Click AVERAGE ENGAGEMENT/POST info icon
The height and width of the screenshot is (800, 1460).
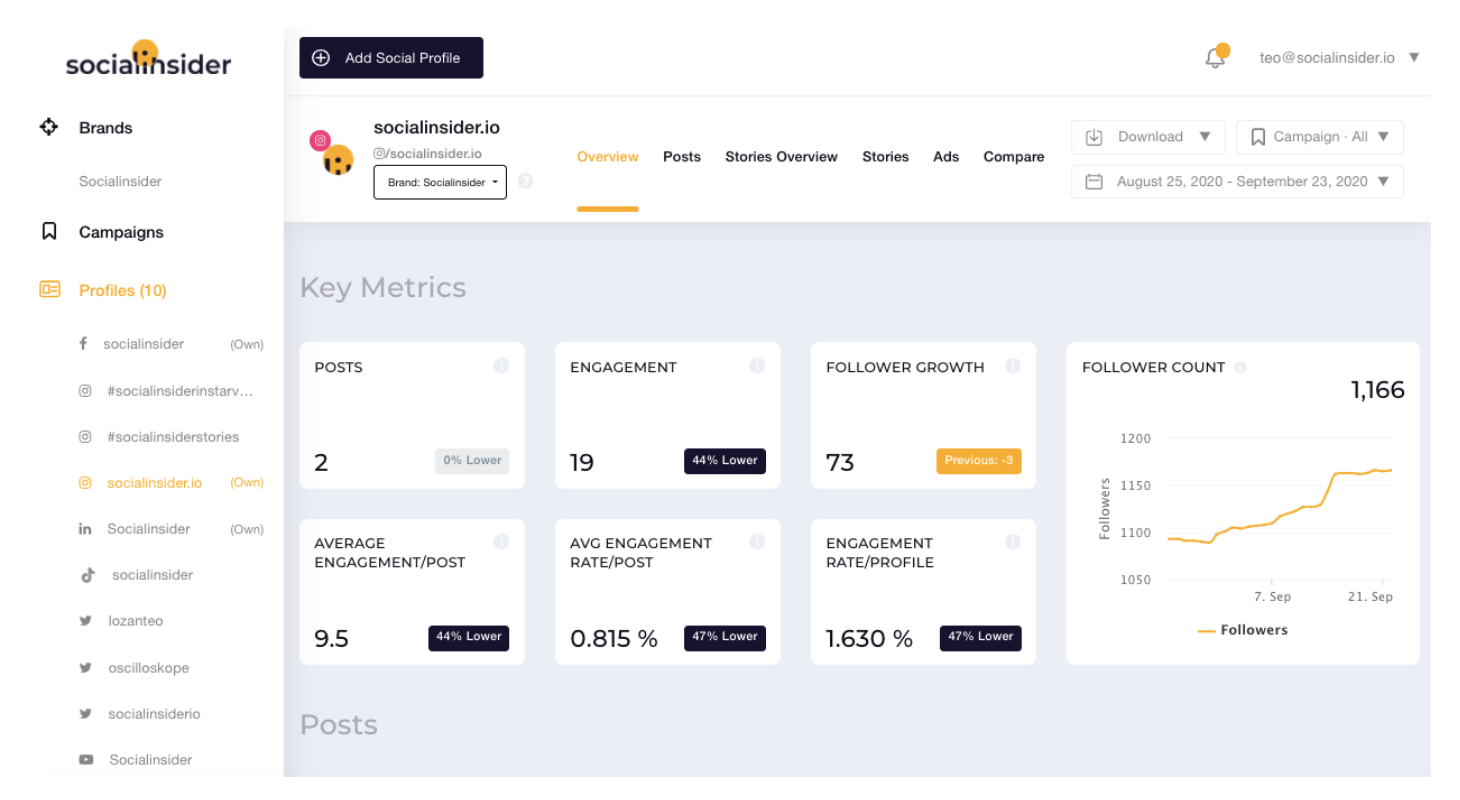501,542
